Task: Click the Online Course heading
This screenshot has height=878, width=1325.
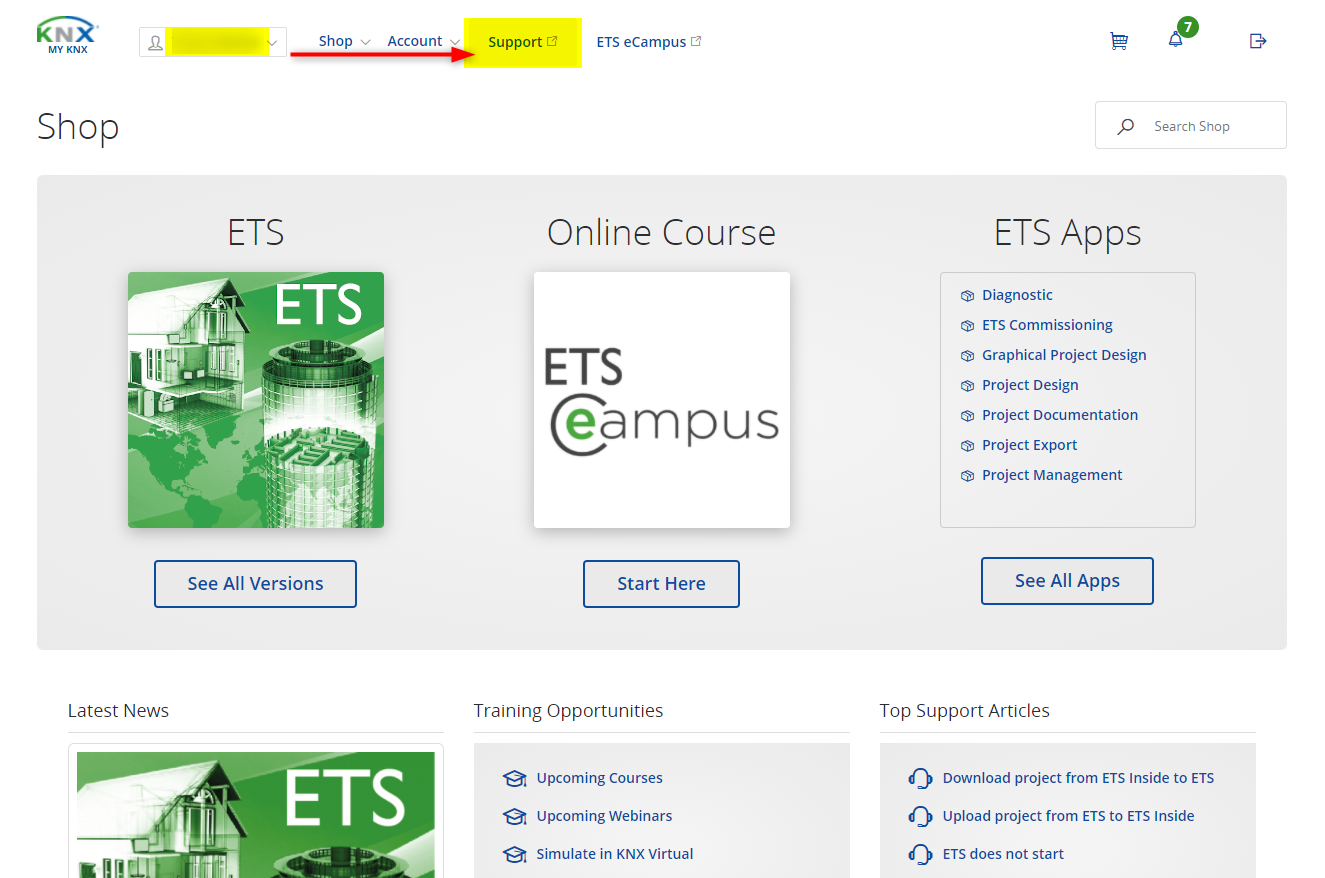Action: (661, 233)
